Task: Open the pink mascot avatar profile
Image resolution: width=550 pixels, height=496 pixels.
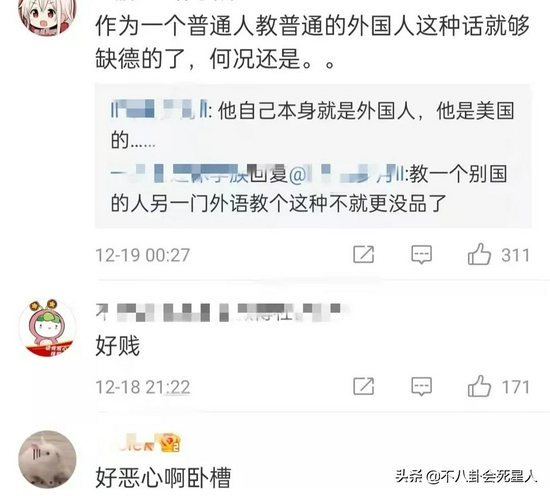Action: coord(47,328)
